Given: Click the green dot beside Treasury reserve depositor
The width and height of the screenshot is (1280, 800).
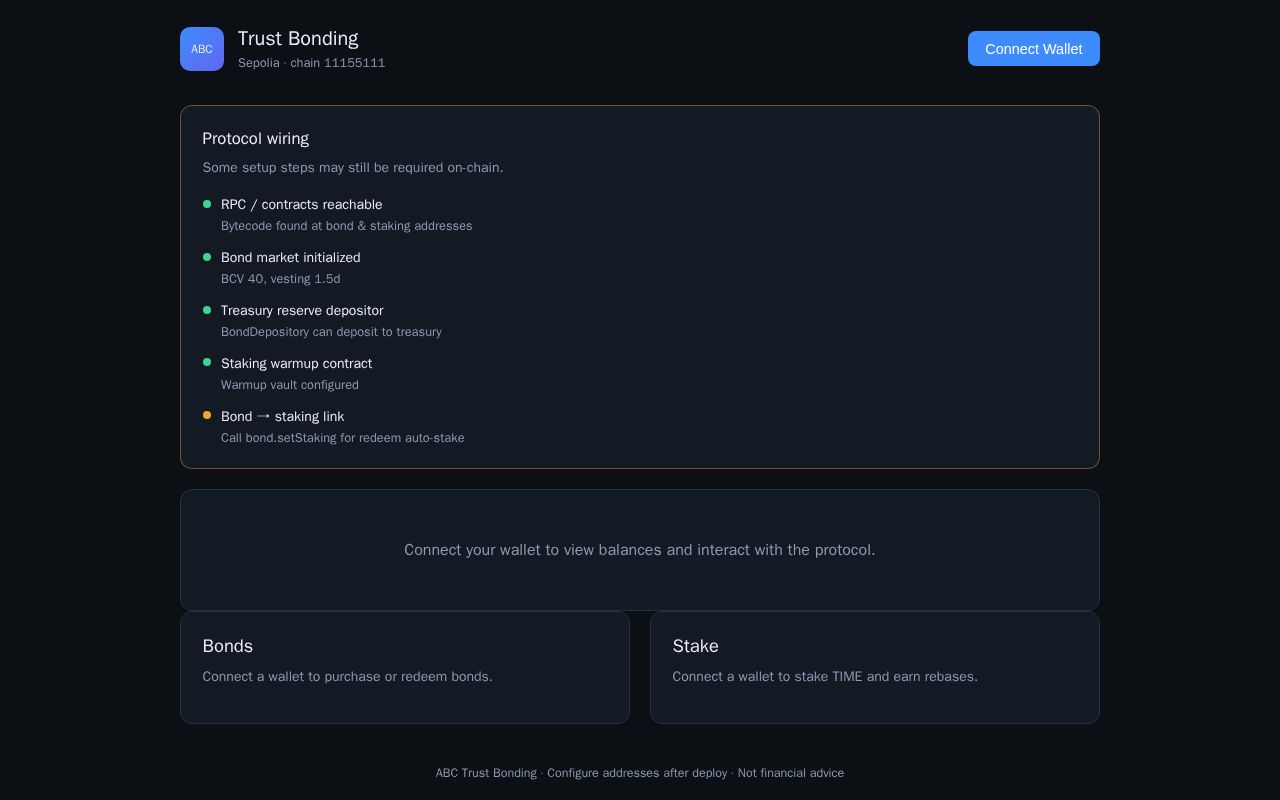Looking at the screenshot, I should click(x=207, y=310).
